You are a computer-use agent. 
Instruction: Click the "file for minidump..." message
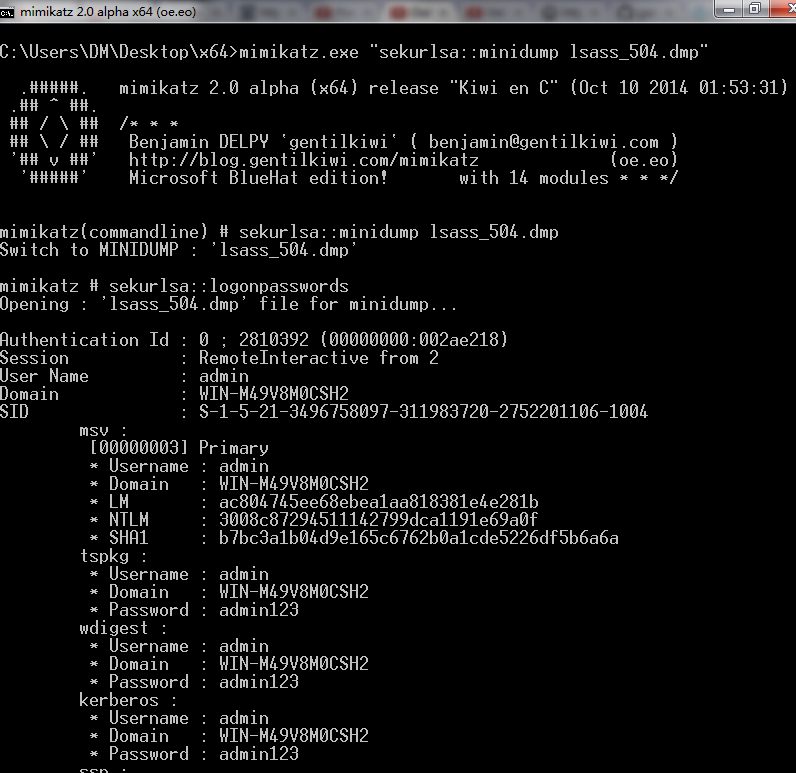(x=358, y=304)
